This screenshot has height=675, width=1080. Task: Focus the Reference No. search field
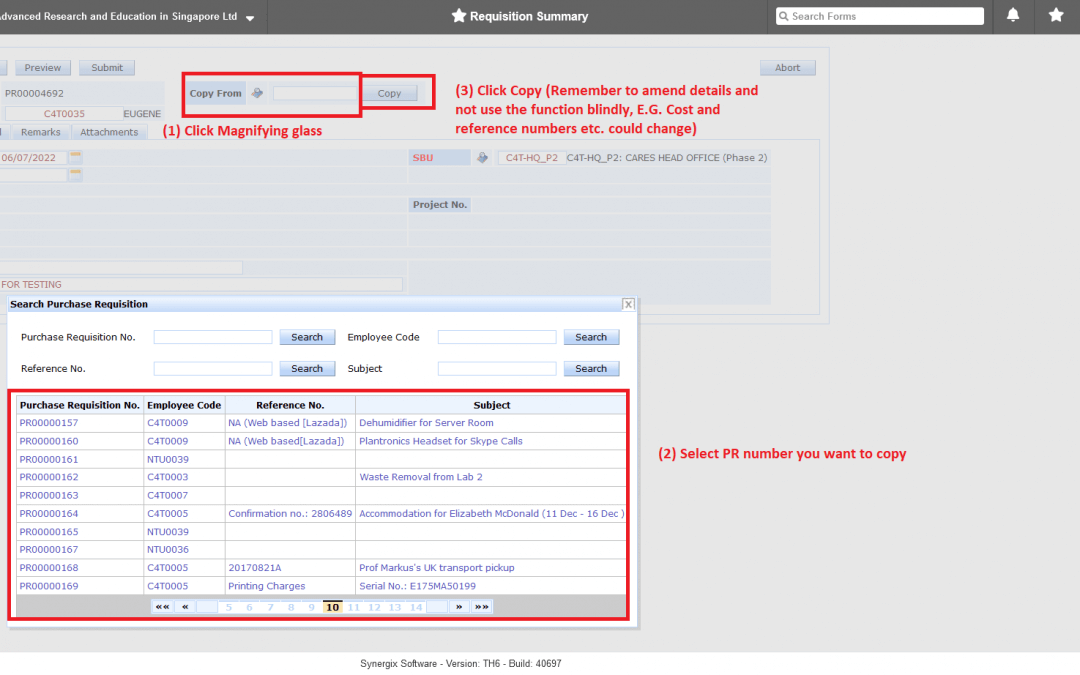pos(213,368)
